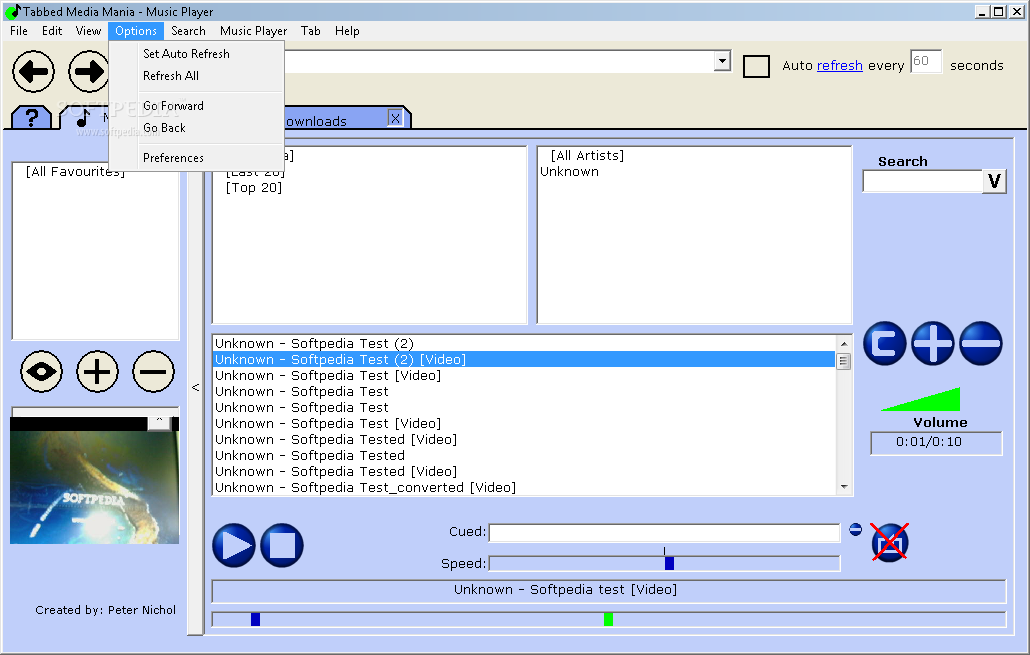Select 'Unknown - Softpedia Test_converted [Video]' row
1030x655 pixels.
[x=524, y=487]
